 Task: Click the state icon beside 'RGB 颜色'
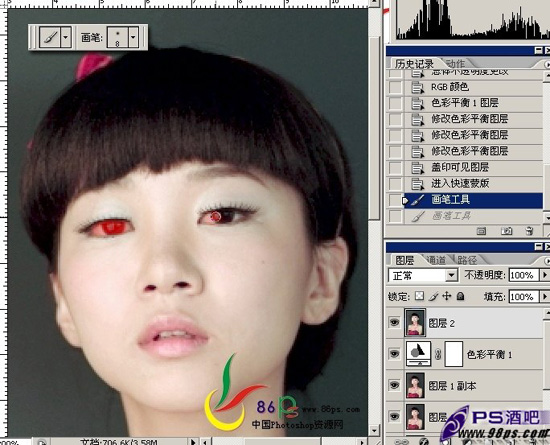[x=417, y=87]
